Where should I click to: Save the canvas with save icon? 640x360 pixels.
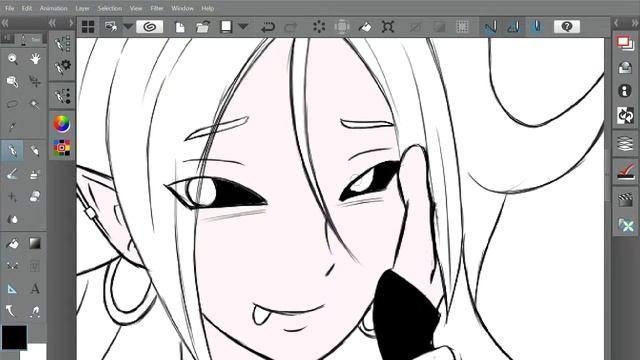(226, 27)
